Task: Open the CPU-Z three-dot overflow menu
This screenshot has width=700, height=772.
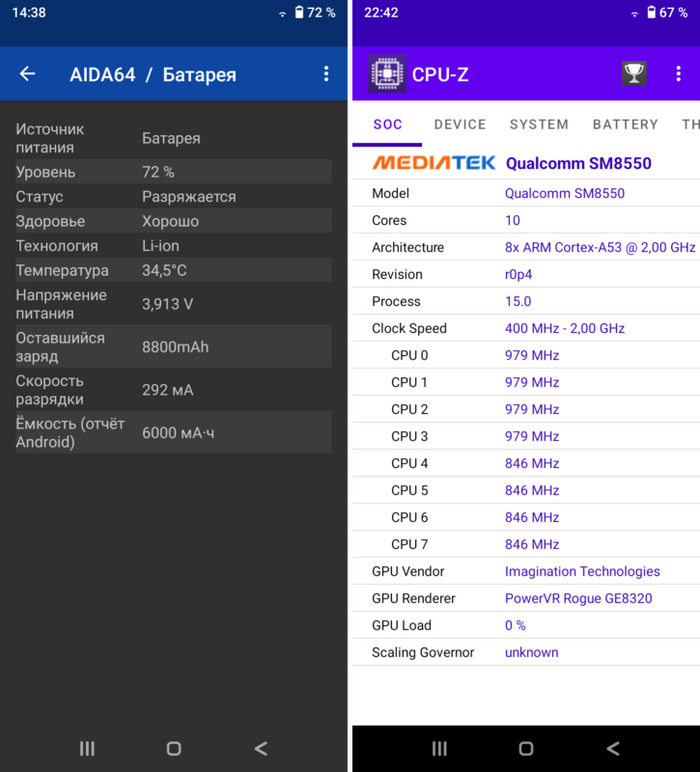Action: [x=678, y=74]
